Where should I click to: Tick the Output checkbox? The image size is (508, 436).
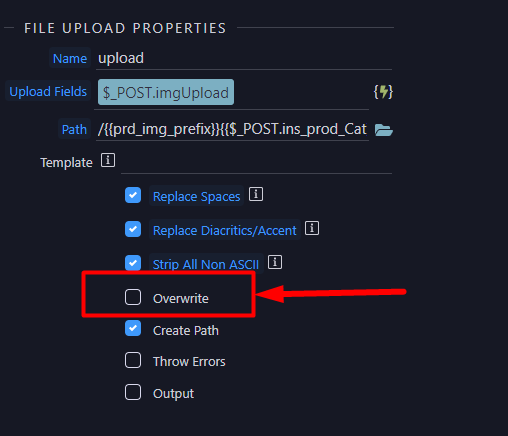pyautogui.click(x=133, y=392)
